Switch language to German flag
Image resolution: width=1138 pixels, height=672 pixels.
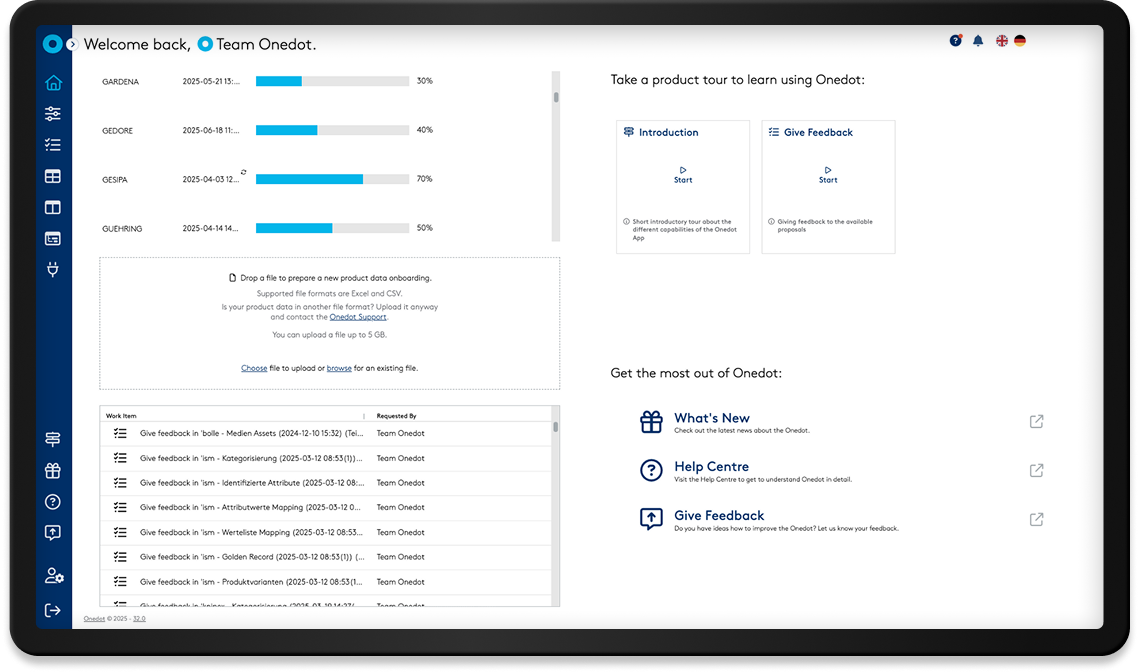coord(1020,41)
